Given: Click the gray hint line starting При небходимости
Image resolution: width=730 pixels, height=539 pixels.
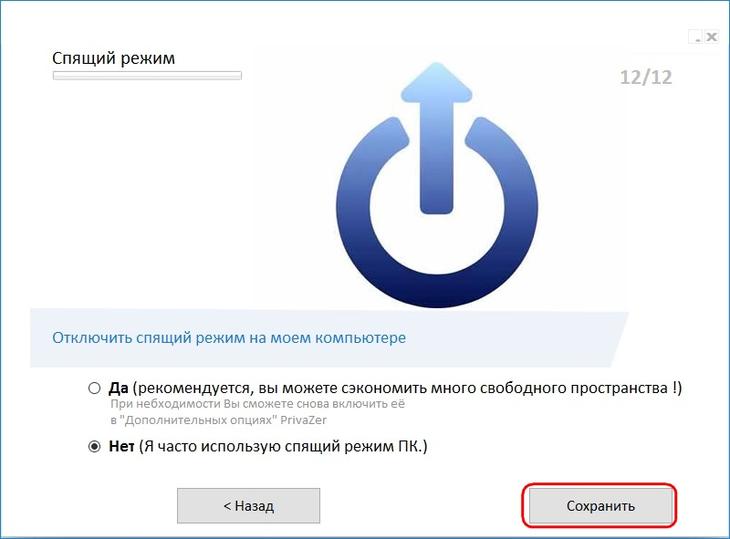Looking at the screenshot, I should click(257, 404).
